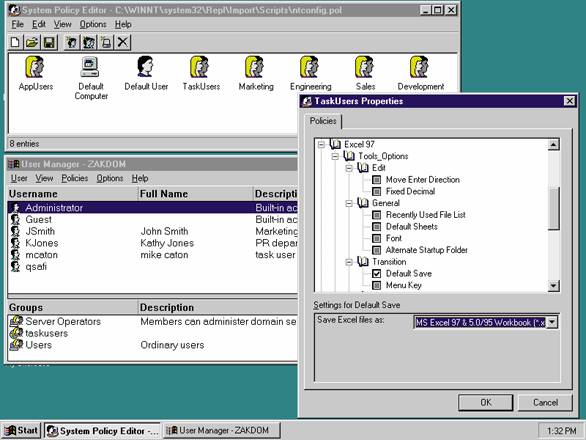The width and height of the screenshot is (586, 440).
Task: Select the Marketing group icon
Action: [255, 67]
